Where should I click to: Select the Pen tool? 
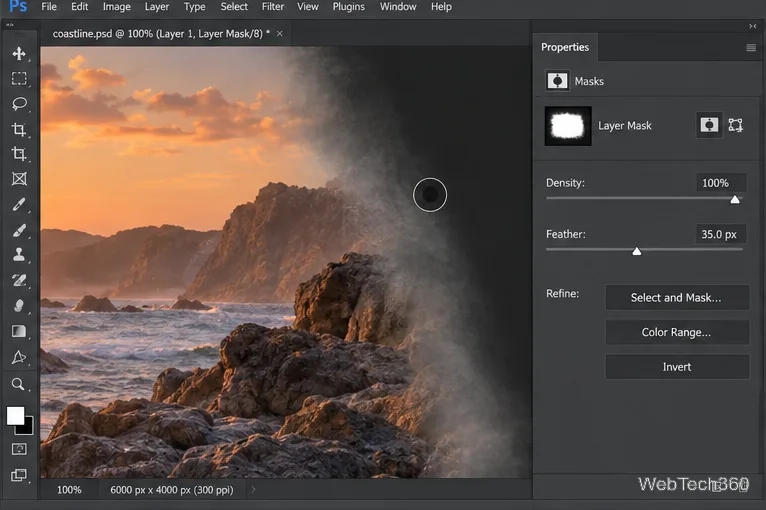click(x=19, y=358)
